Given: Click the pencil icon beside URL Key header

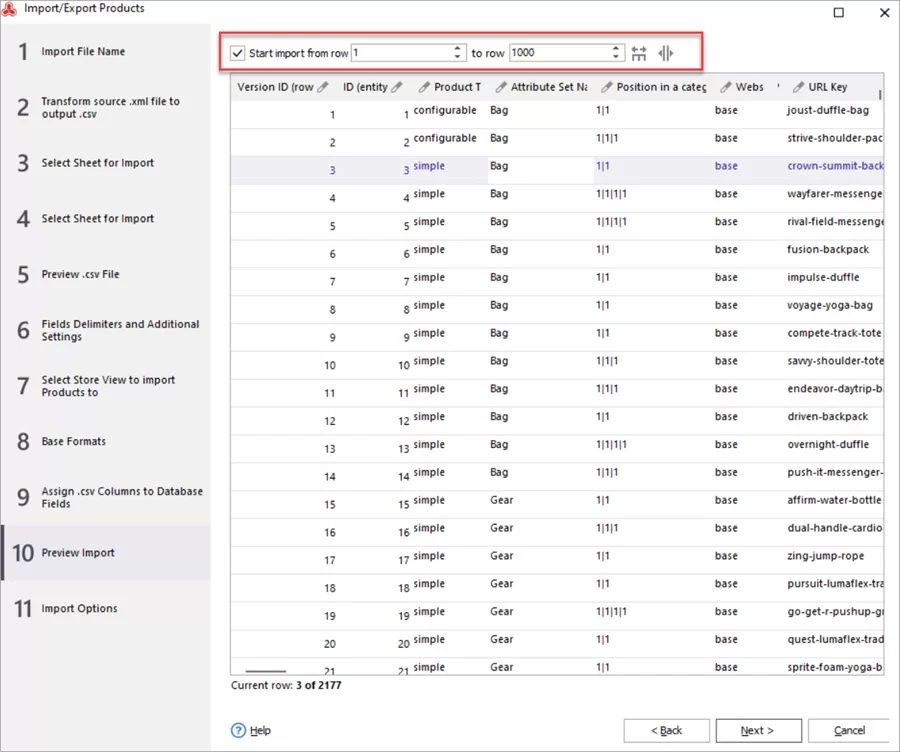Looking at the screenshot, I should 798,87.
